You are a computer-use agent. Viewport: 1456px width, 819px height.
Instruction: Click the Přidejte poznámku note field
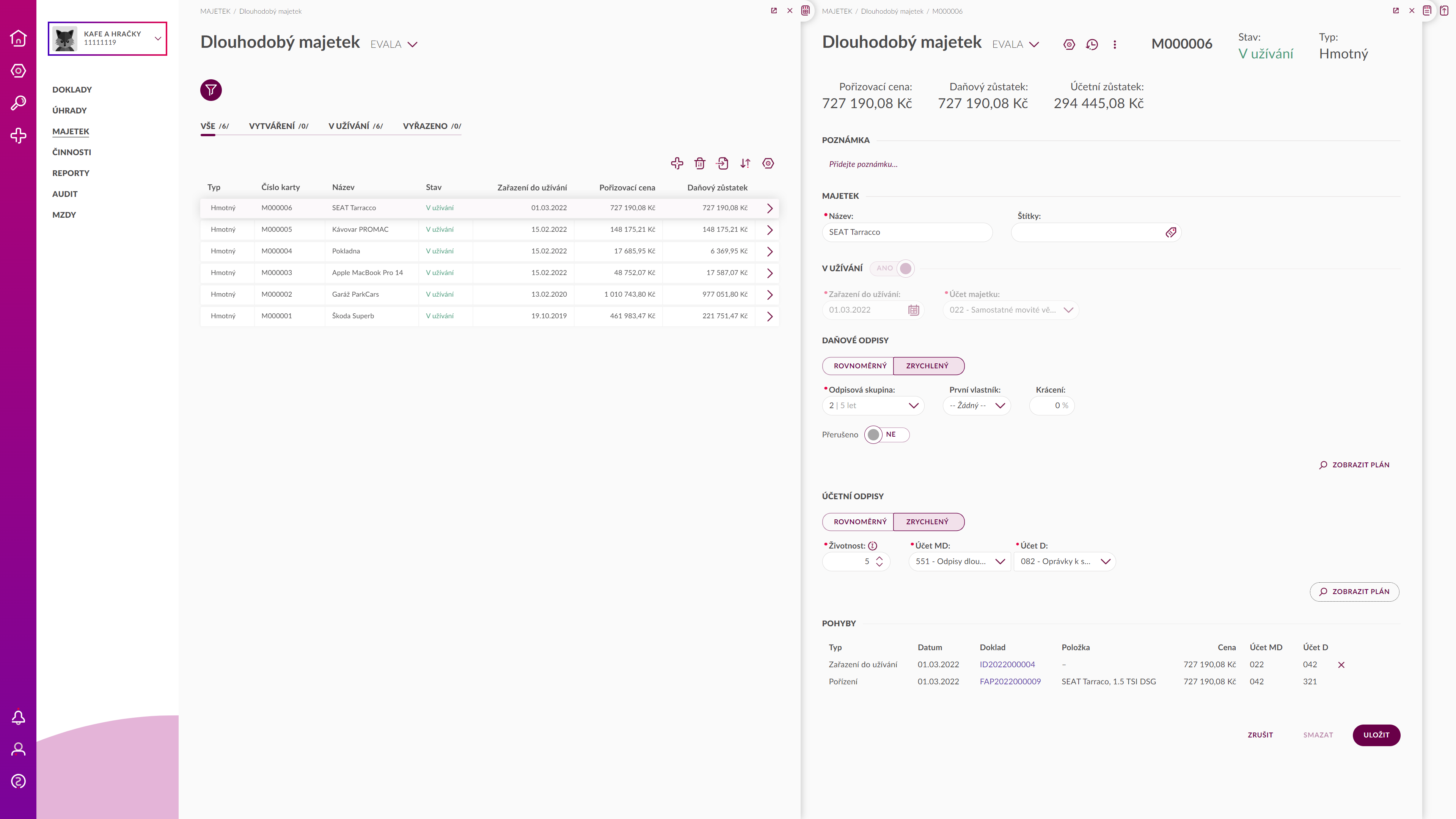click(863, 165)
